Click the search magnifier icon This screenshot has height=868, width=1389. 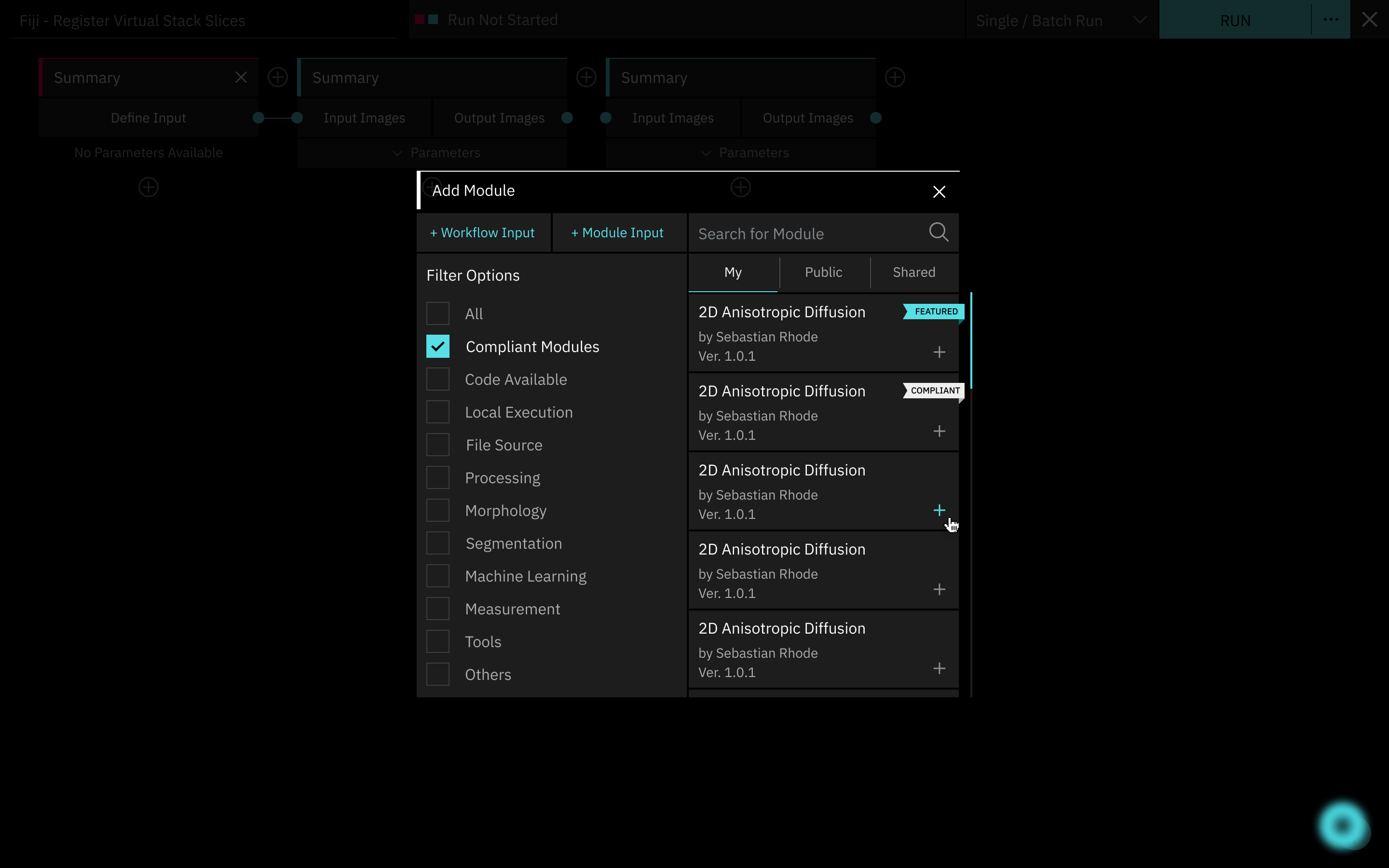(939, 232)
